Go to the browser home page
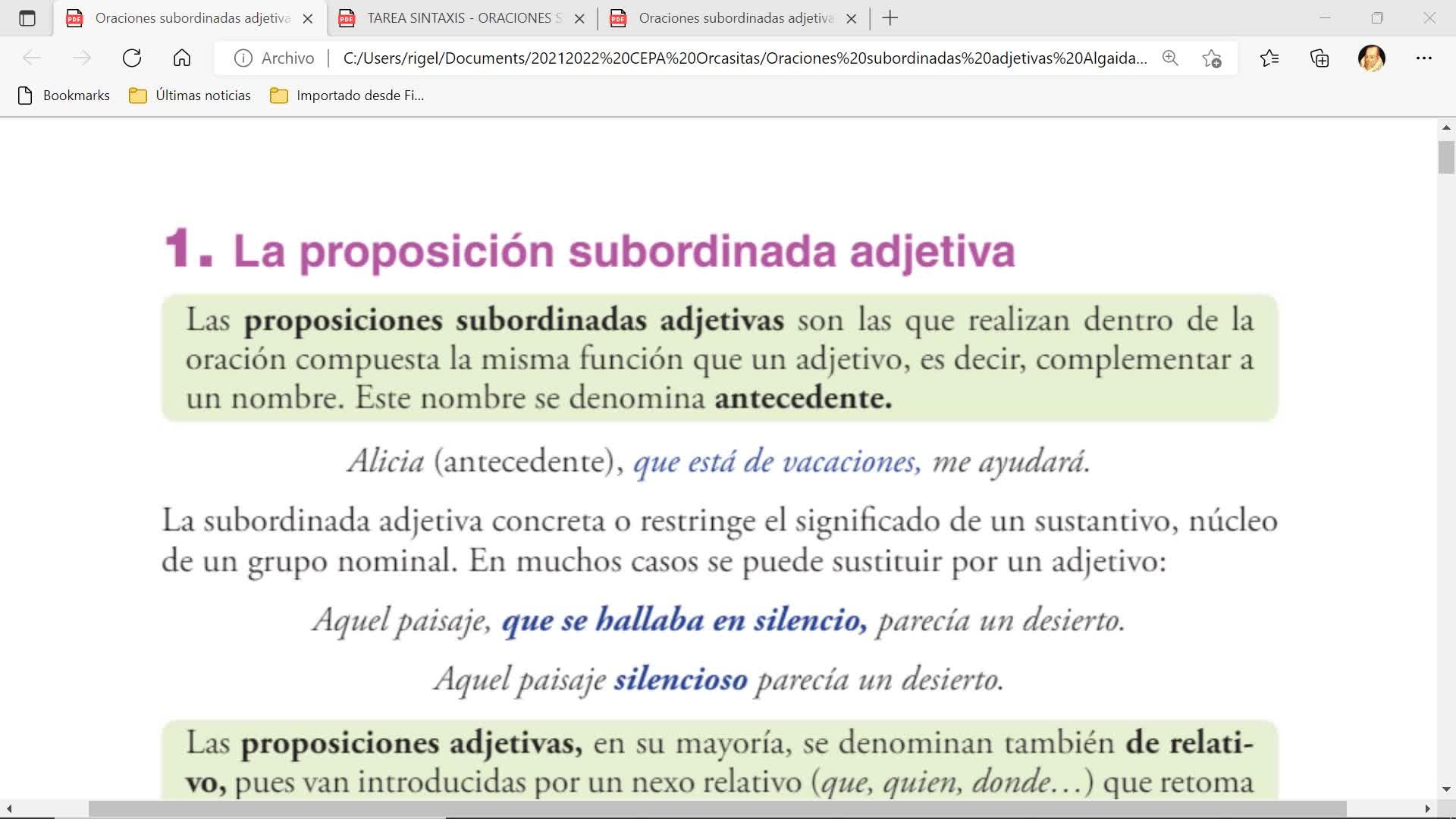This screenshot has width=1456, height=819. [x=182, y=58]
